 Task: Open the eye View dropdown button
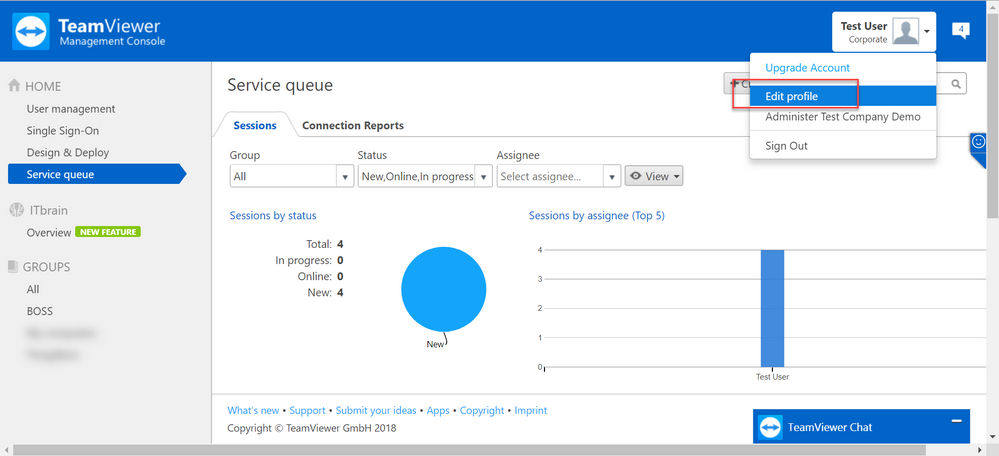pos(654,176)
